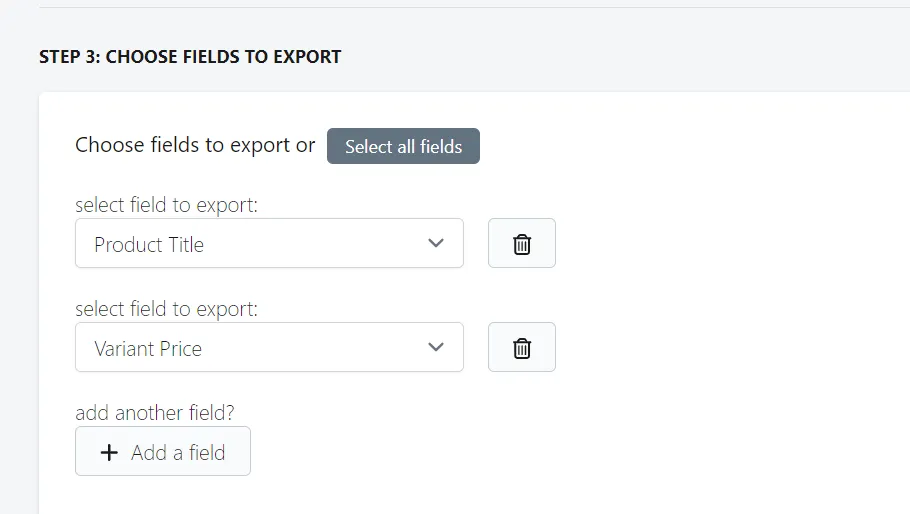
Task: Click the trash can next to Variant Price
Action: [x=522, y=348]
